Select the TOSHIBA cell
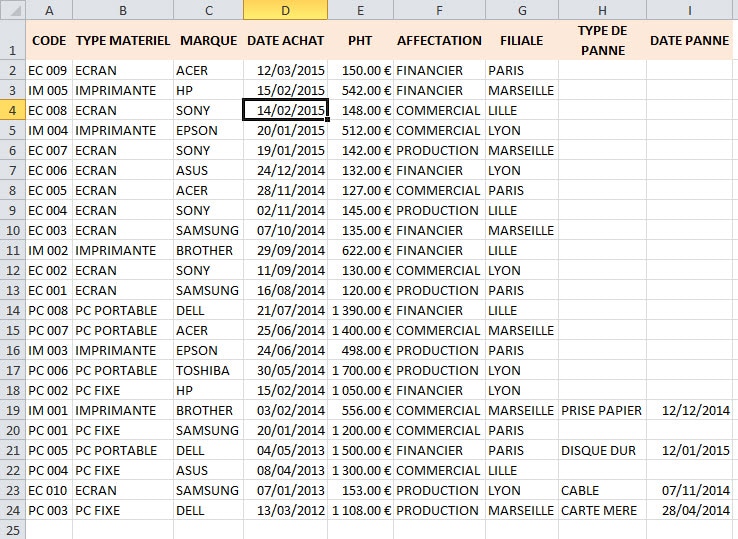 point(209,370)
